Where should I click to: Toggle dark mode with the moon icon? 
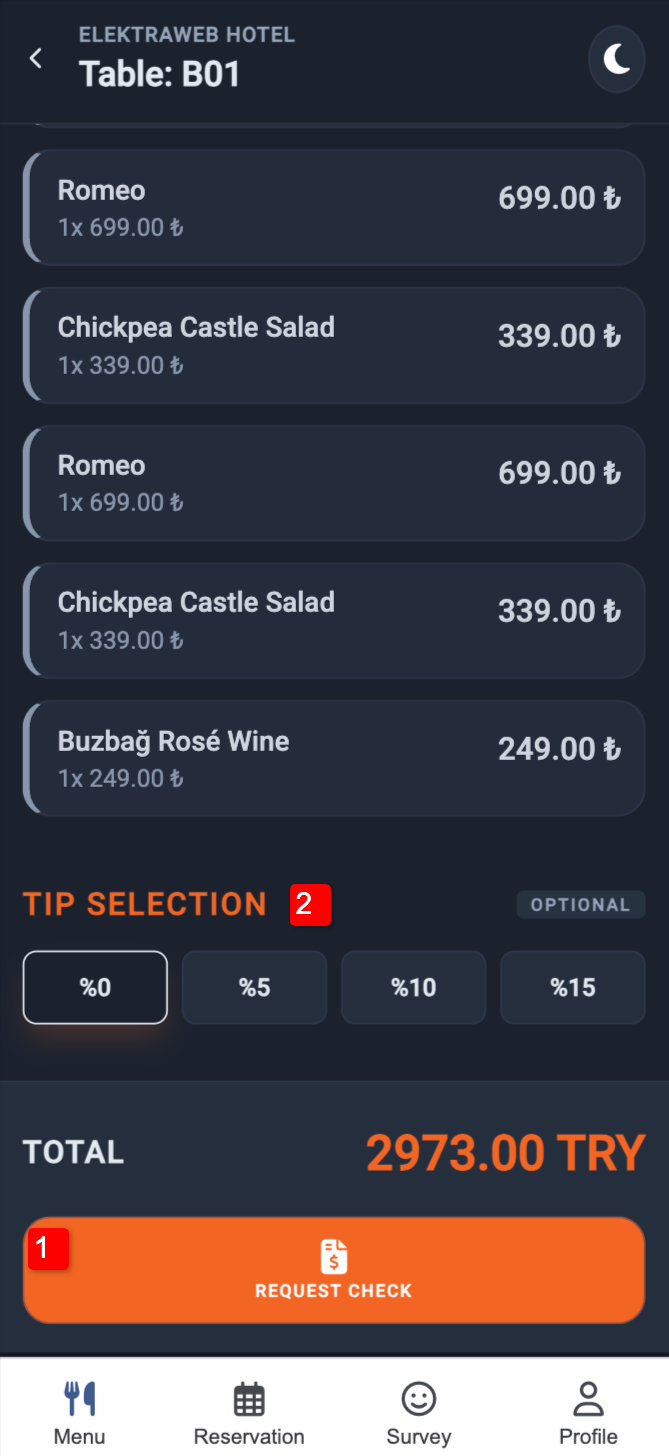click(616, 60)
